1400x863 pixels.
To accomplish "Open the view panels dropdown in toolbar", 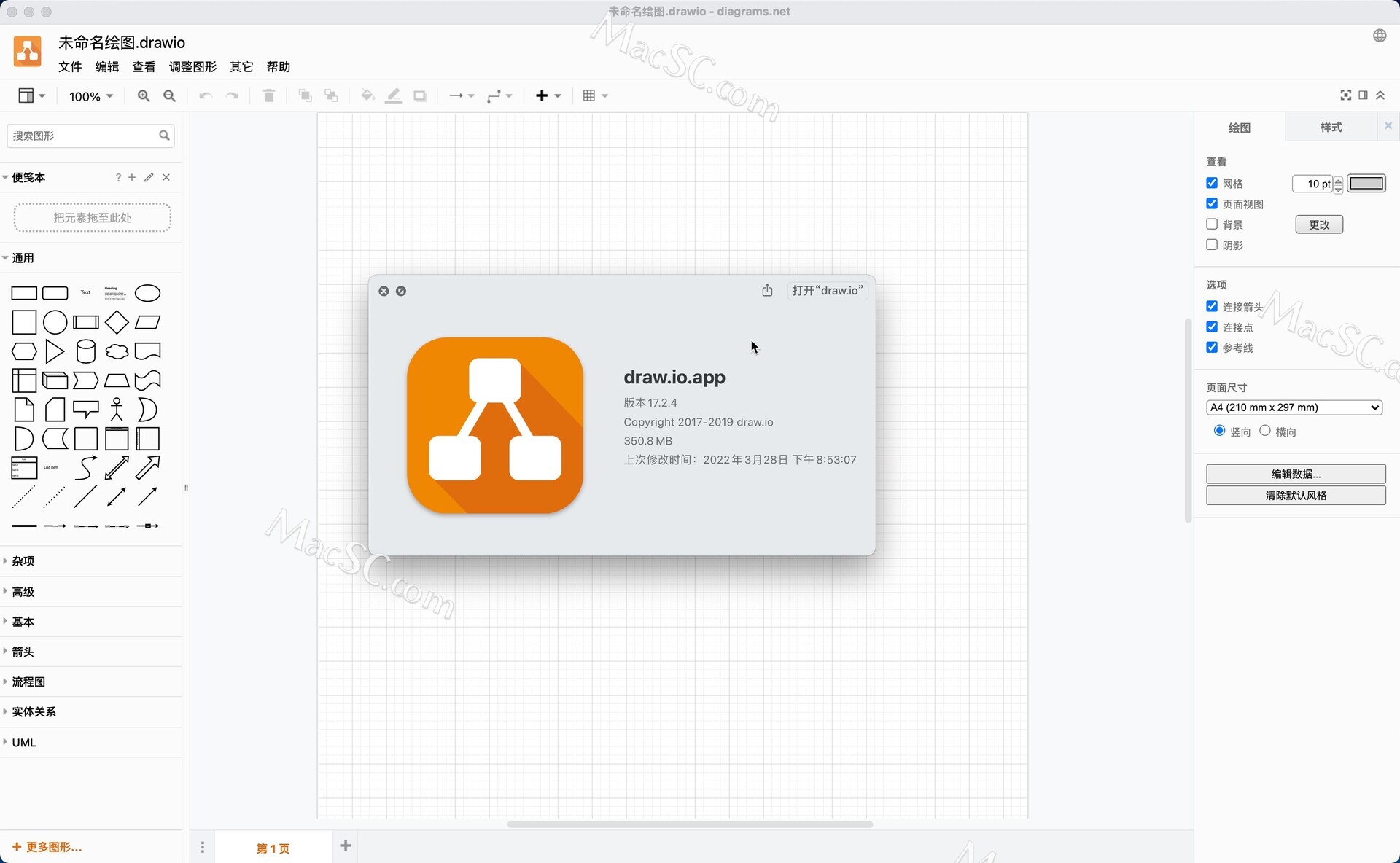I will pyautogui.click(x=31, y=95).
